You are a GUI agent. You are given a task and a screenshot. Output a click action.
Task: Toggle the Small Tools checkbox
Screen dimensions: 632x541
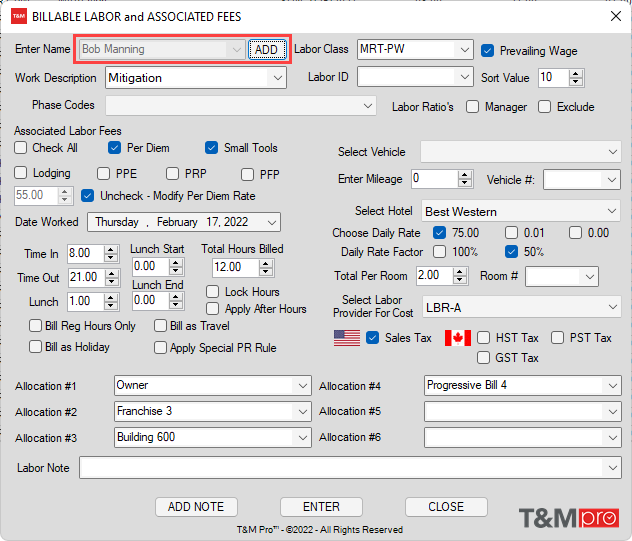211,148
